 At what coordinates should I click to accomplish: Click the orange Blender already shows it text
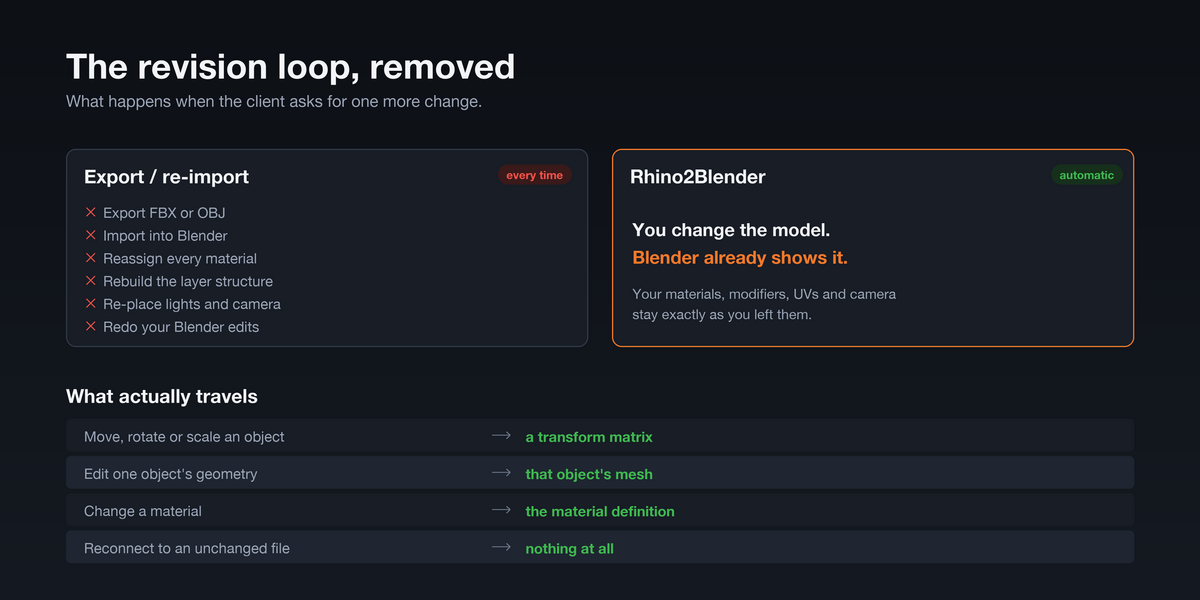pyautogui.click(x=740, y=258)
